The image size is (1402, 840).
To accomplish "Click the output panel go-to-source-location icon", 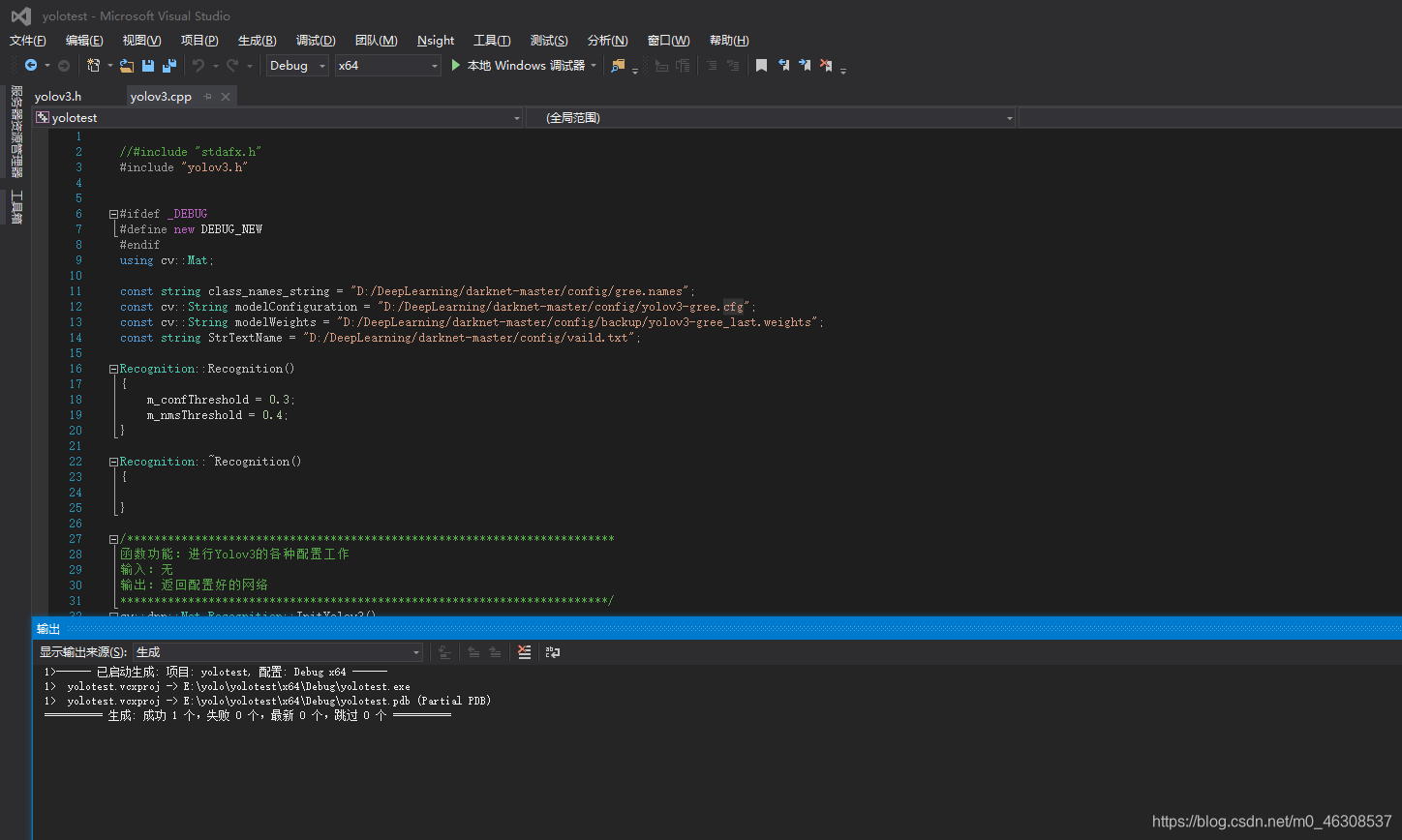I will point(444,652).
